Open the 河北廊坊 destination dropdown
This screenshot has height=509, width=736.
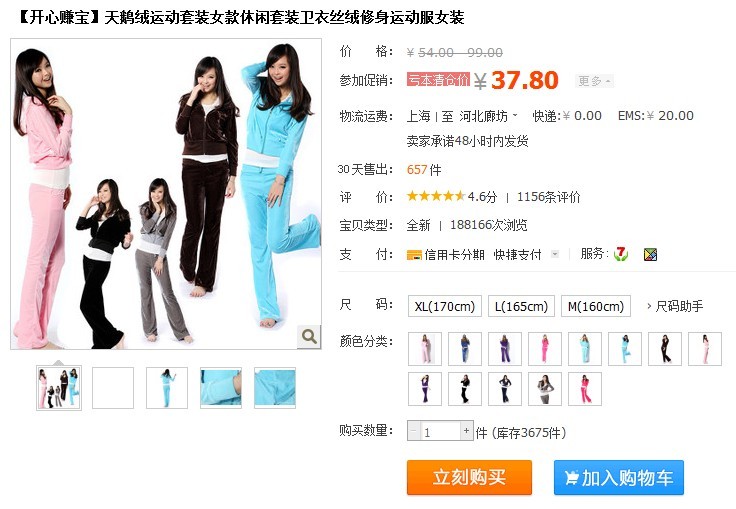click(488, 116)
